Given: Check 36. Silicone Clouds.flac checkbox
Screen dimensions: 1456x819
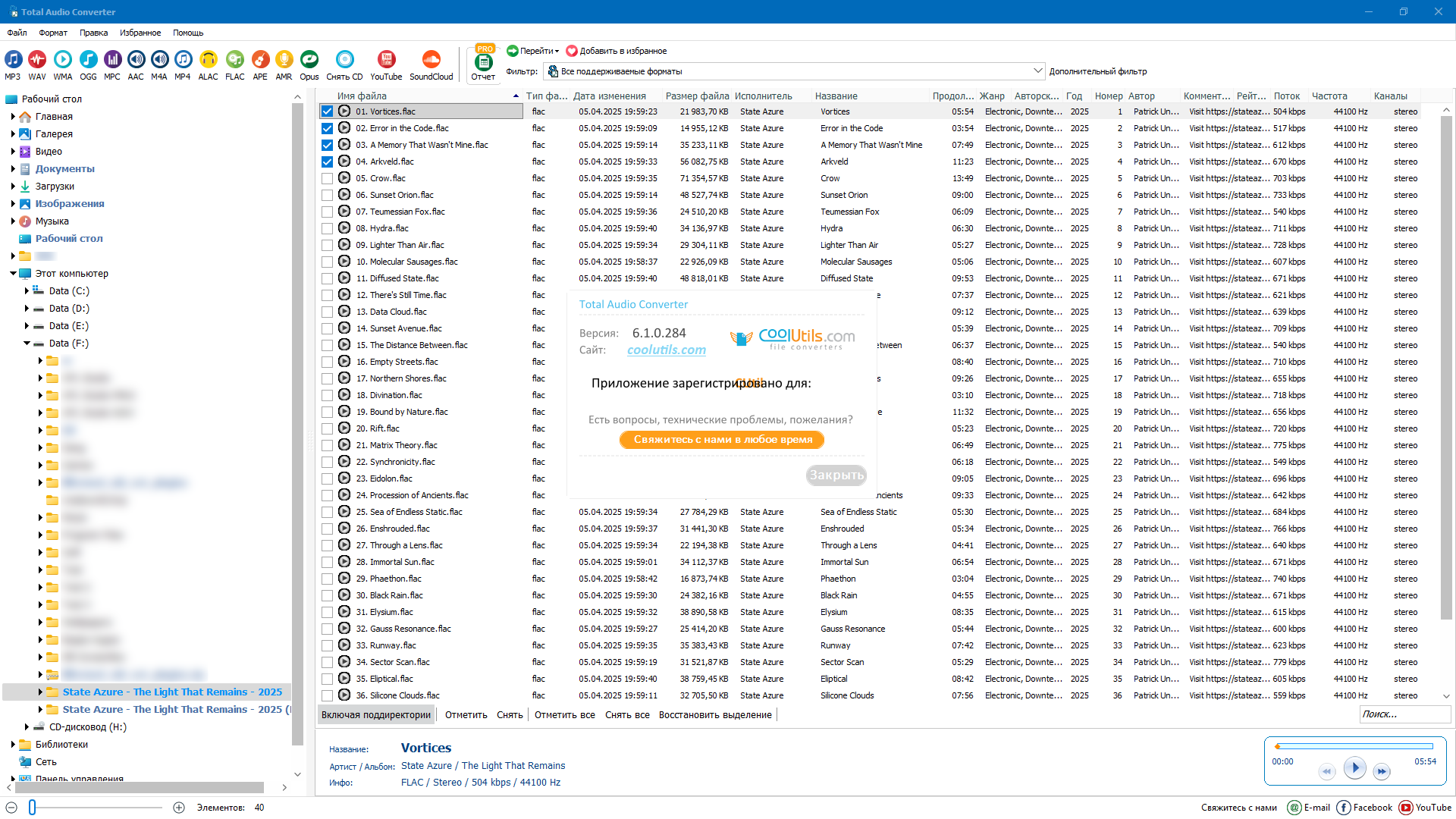Looking at the screenshot, I should click(x=327, y=695).
